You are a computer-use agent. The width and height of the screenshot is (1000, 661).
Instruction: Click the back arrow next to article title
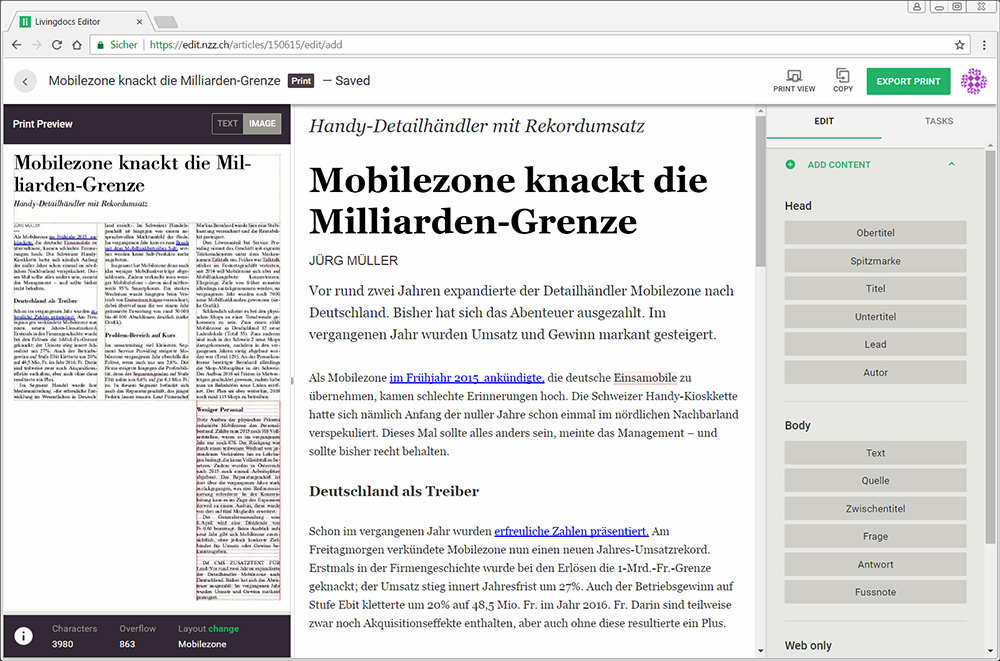click(x=26, y=81)
